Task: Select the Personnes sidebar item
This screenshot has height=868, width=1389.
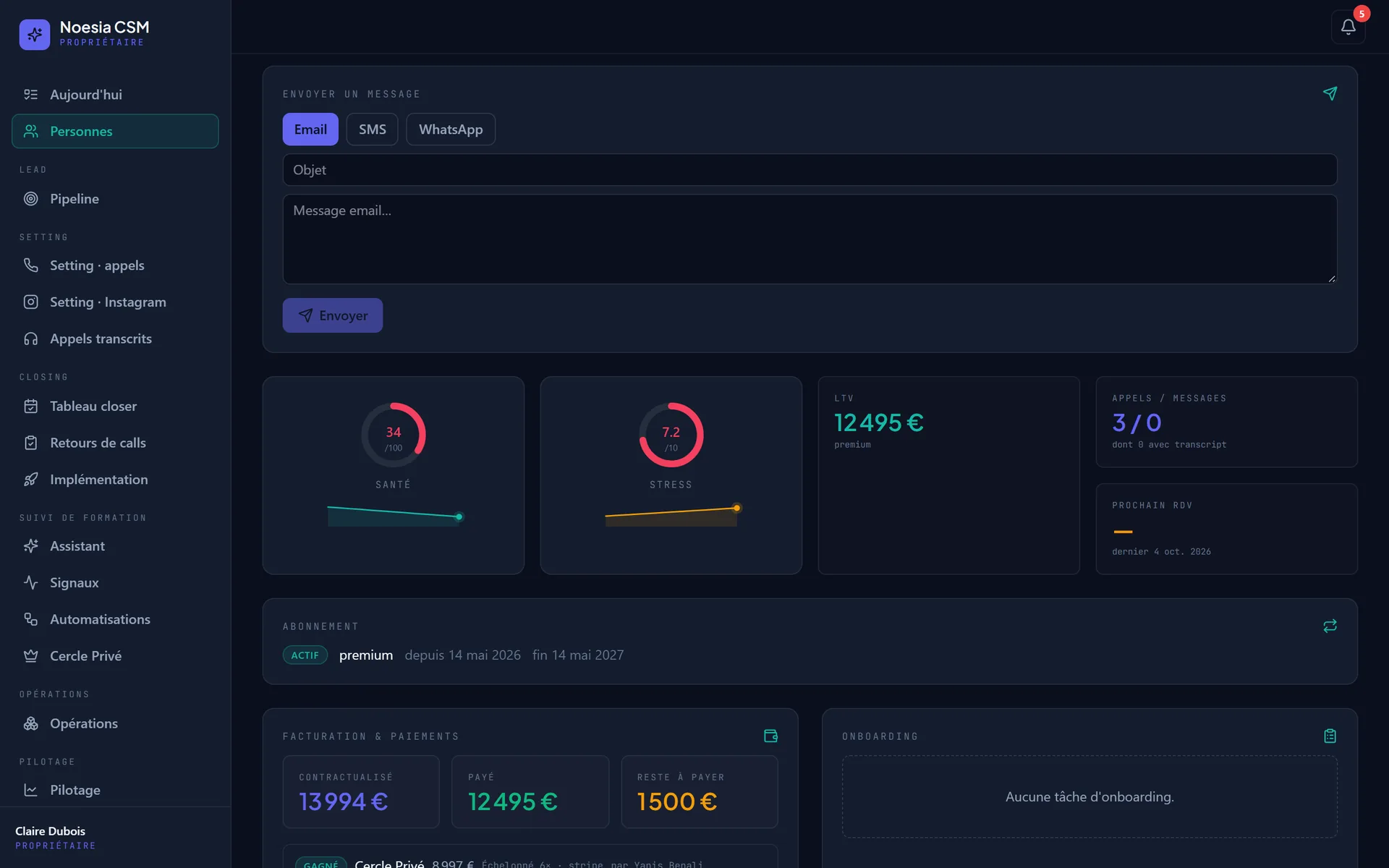Action: [115, 131]
